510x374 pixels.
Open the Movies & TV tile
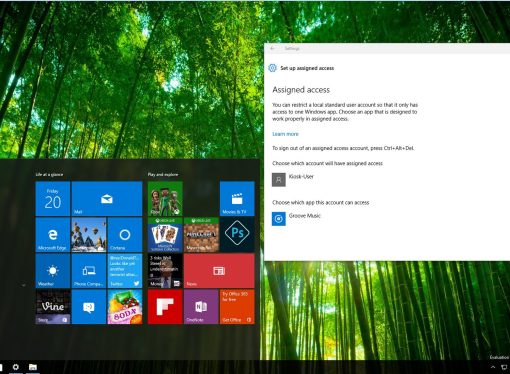click(x=237, y=199)
